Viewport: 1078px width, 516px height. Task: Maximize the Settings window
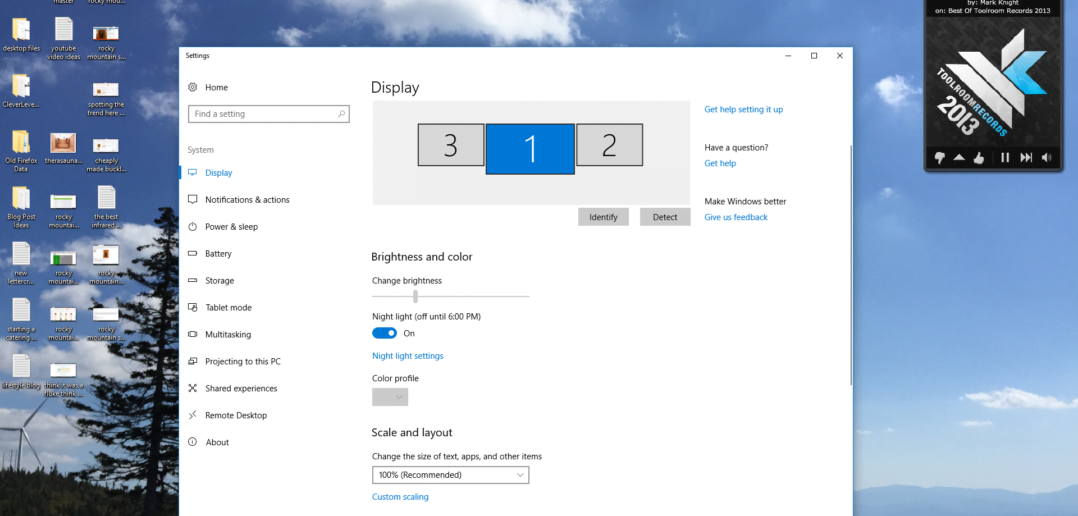tap(814, 56)
